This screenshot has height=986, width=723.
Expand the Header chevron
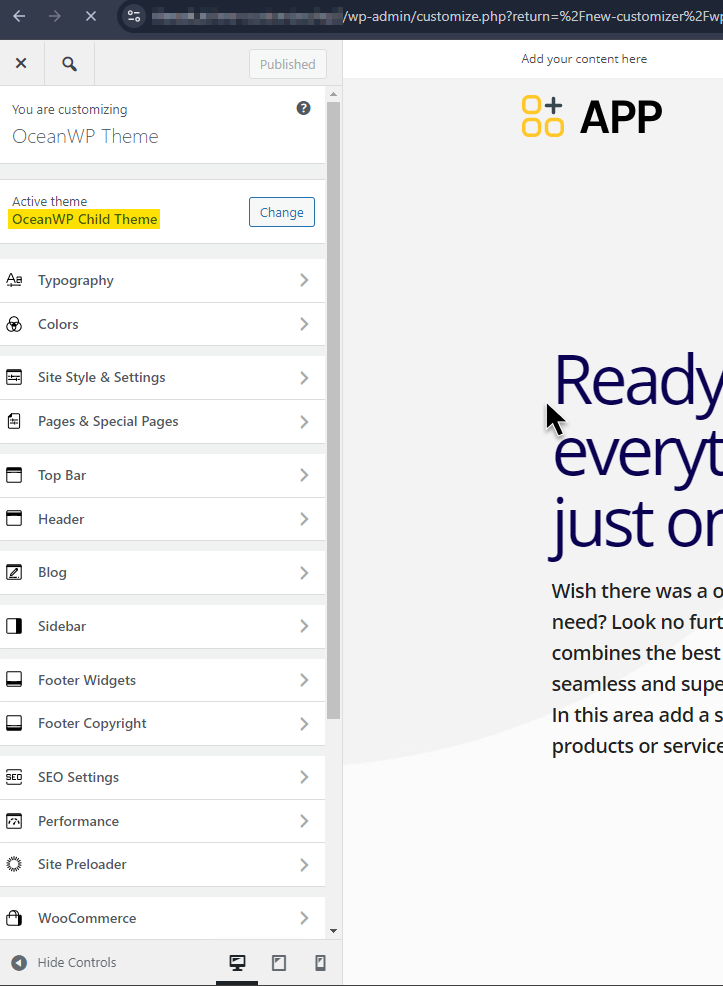[x=304, y=519]
